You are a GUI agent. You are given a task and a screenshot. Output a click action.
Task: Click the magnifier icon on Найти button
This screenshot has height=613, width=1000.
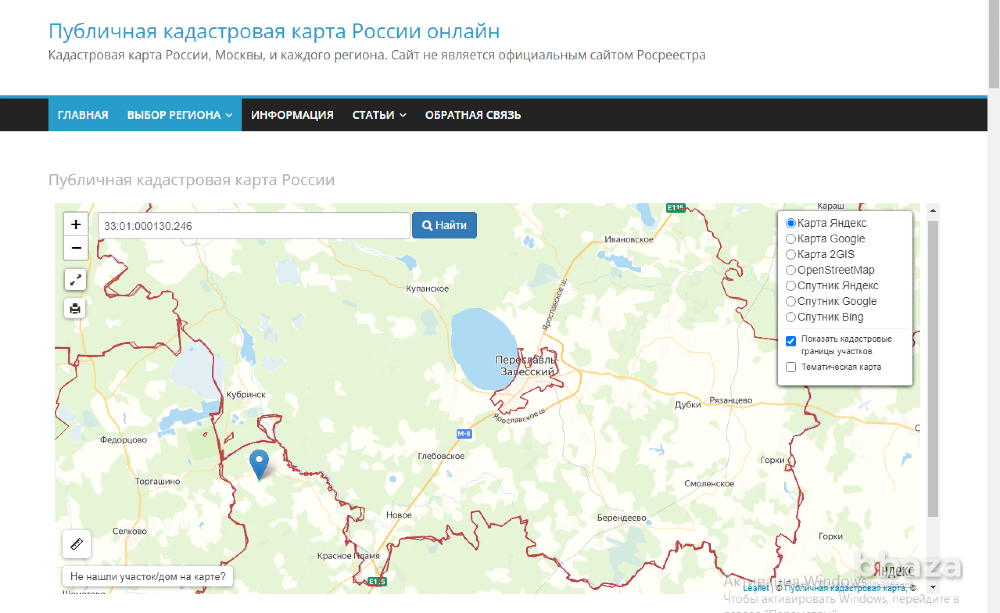[x=427, y=225]
